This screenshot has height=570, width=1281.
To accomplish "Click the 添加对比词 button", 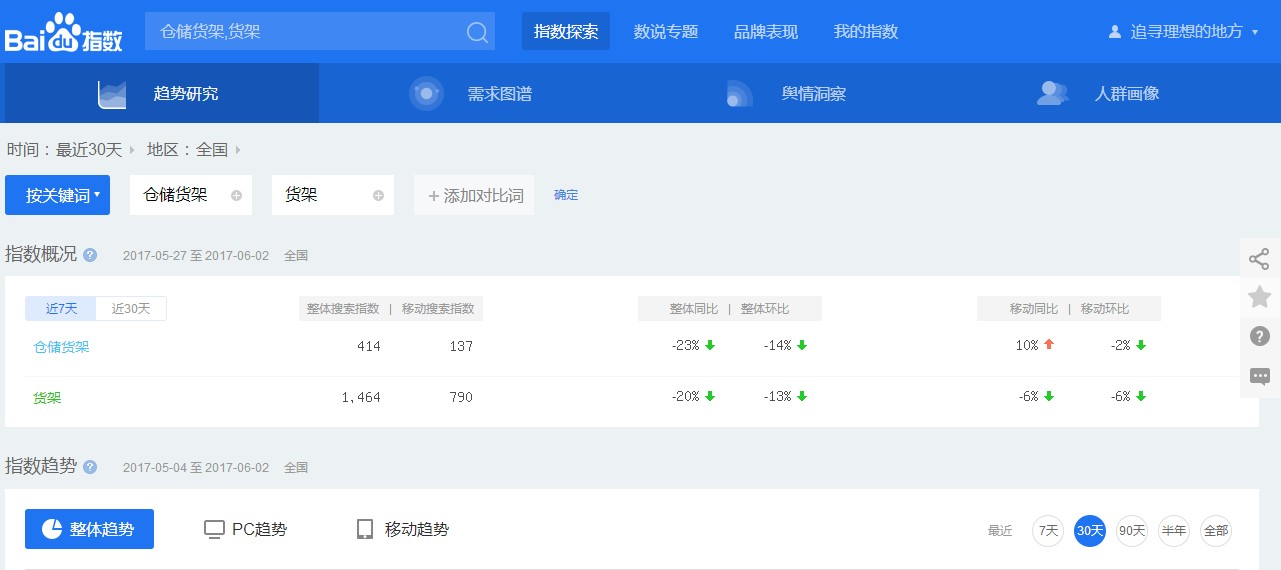I will click(x=475, y=195).
